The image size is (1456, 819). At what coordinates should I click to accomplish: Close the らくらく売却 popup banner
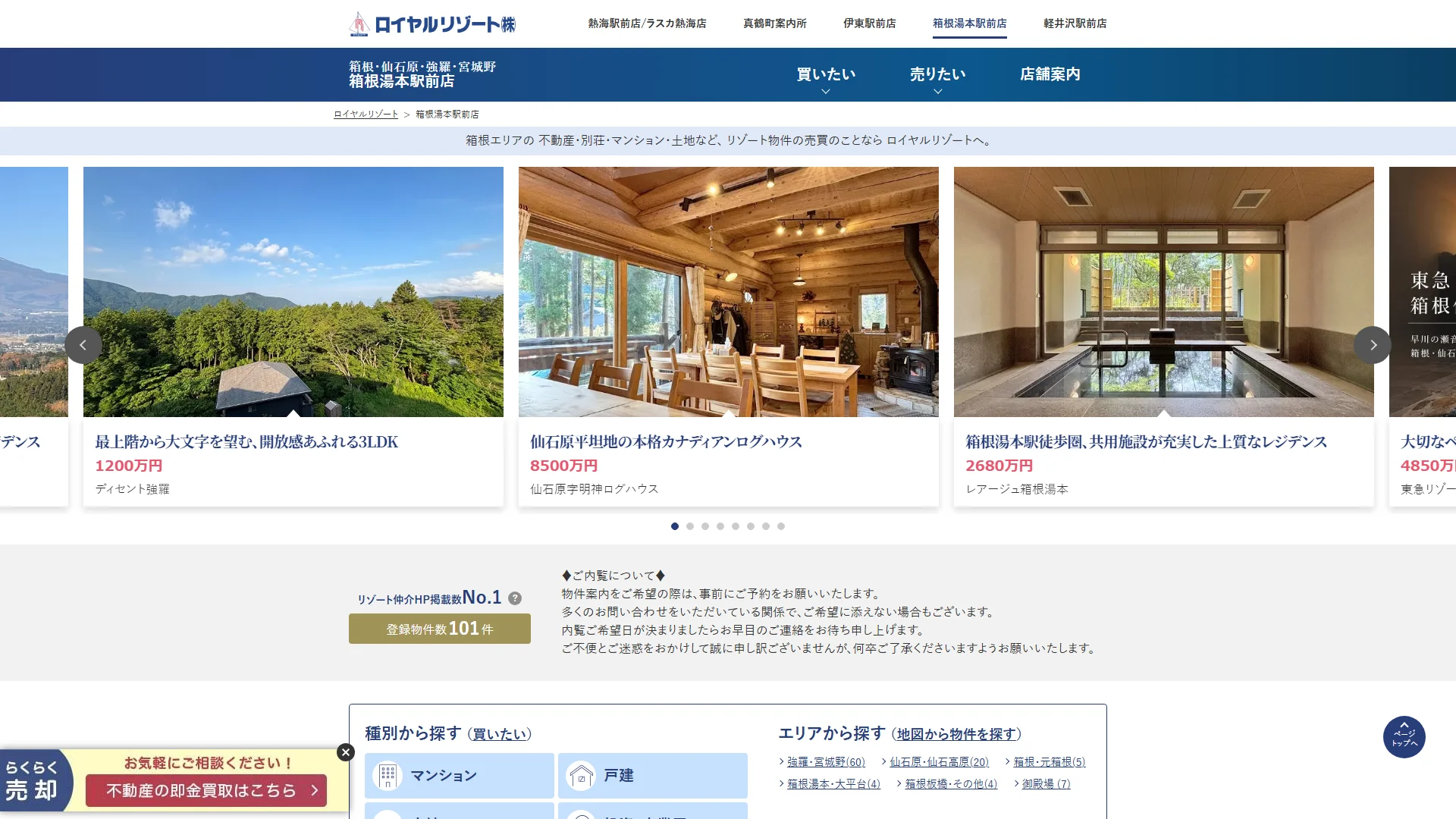click(346, 752)
